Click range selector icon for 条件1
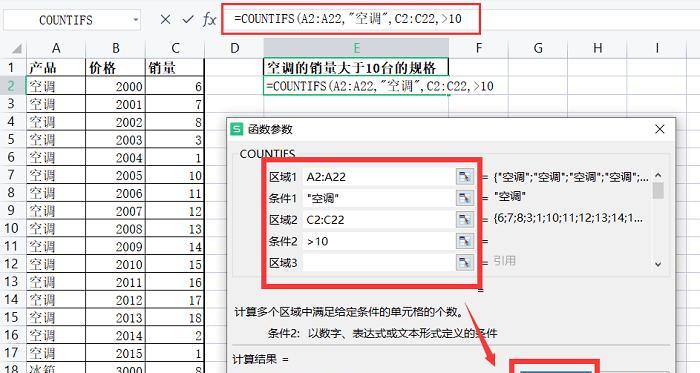The width and height of the screenshot is (700, 373). pos(465,198)
